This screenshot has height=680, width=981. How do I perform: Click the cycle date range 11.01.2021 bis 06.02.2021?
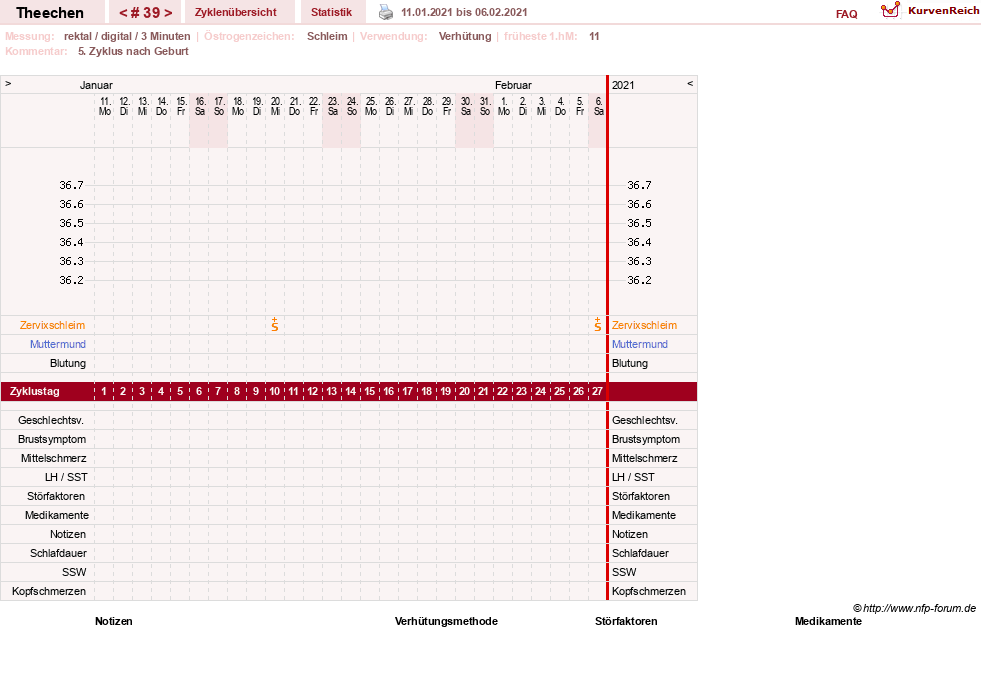[x=464, y=13]
